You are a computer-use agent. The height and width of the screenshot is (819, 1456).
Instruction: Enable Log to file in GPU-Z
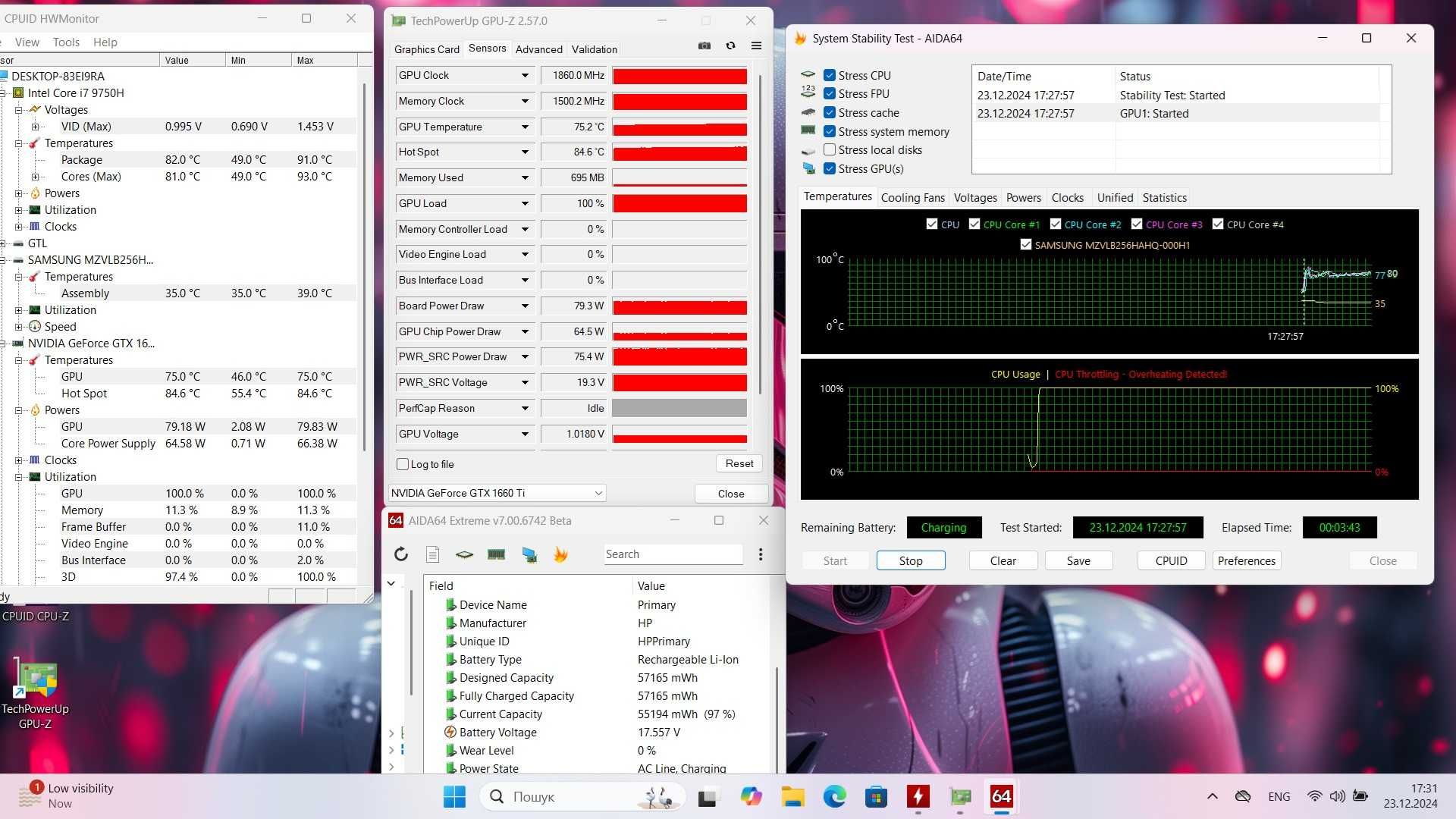click(x=403, y=464)
